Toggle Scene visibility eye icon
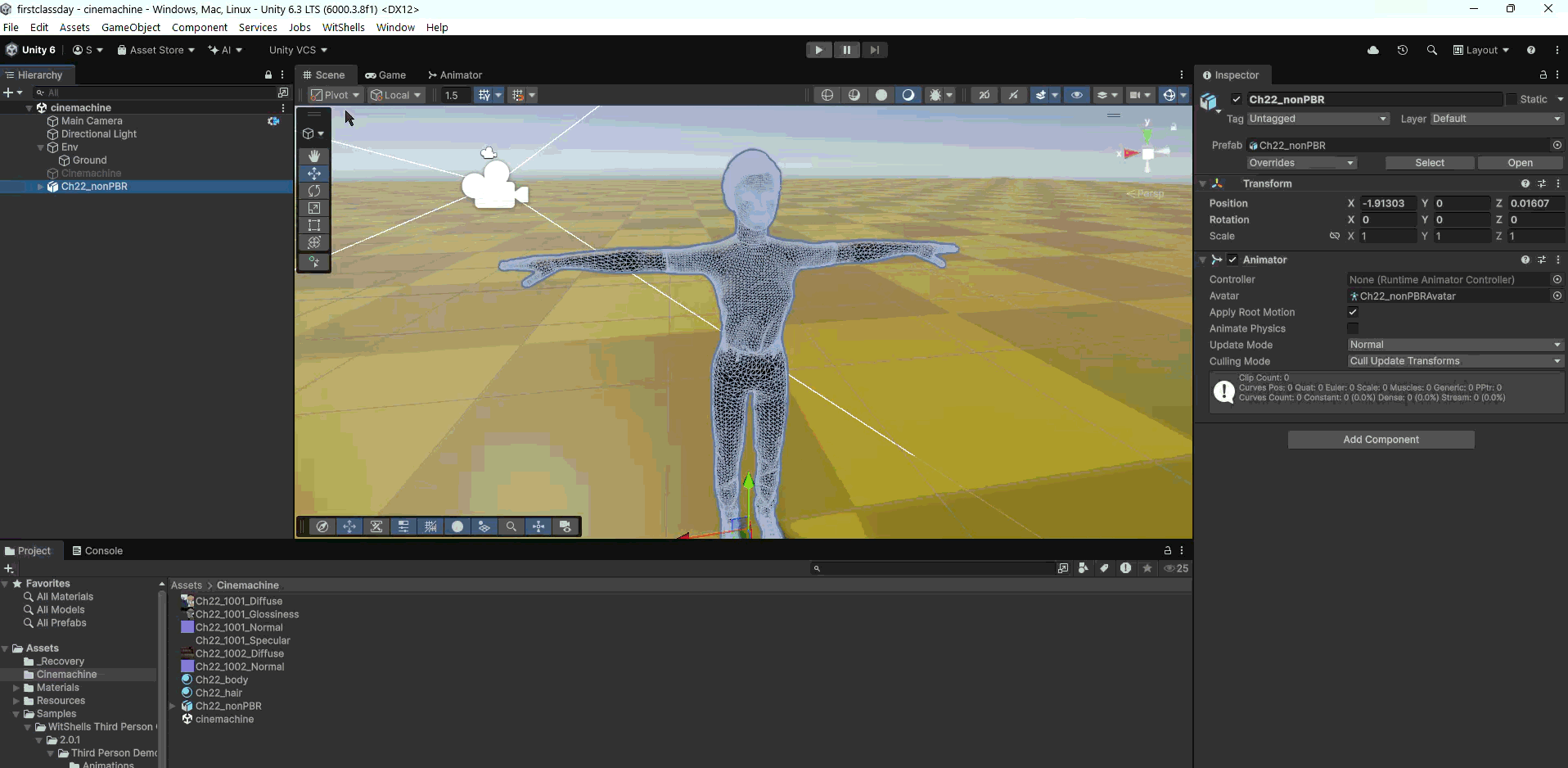The height and width of the screenshot is (768, 1568). click(1077, 95)
